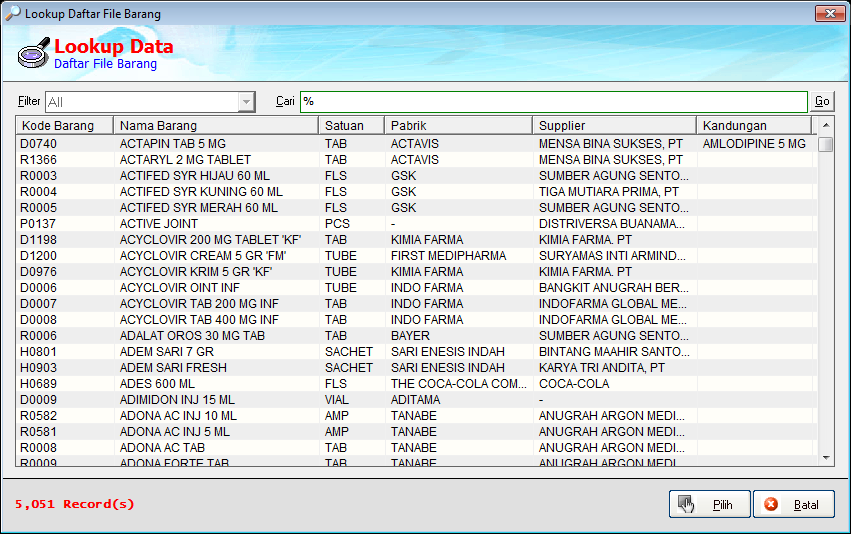Sort by Kode Barang column header
The height and width of the screenshot is (534, 851).
coord(65,125)
